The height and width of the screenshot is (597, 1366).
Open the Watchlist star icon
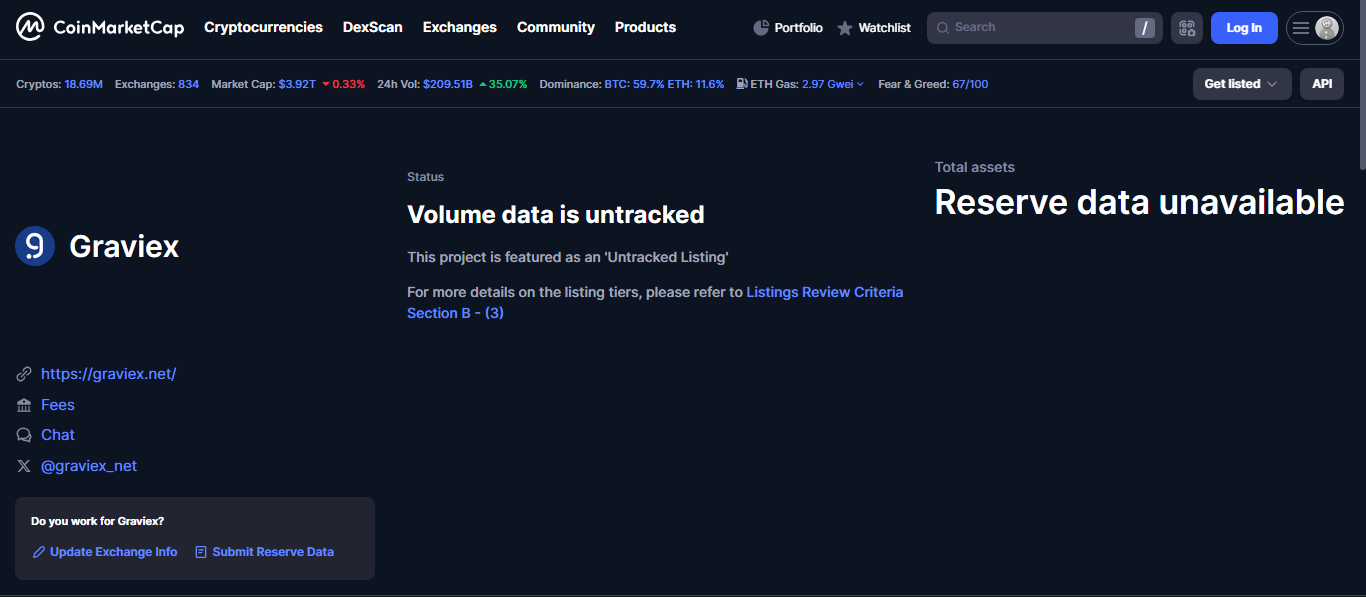click(845, 28)
